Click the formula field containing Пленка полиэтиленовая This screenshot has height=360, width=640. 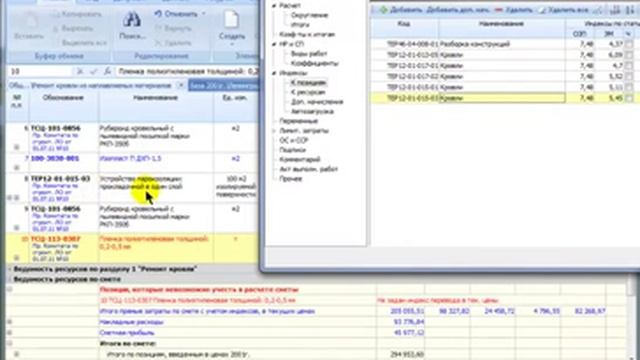click(188, 71)
